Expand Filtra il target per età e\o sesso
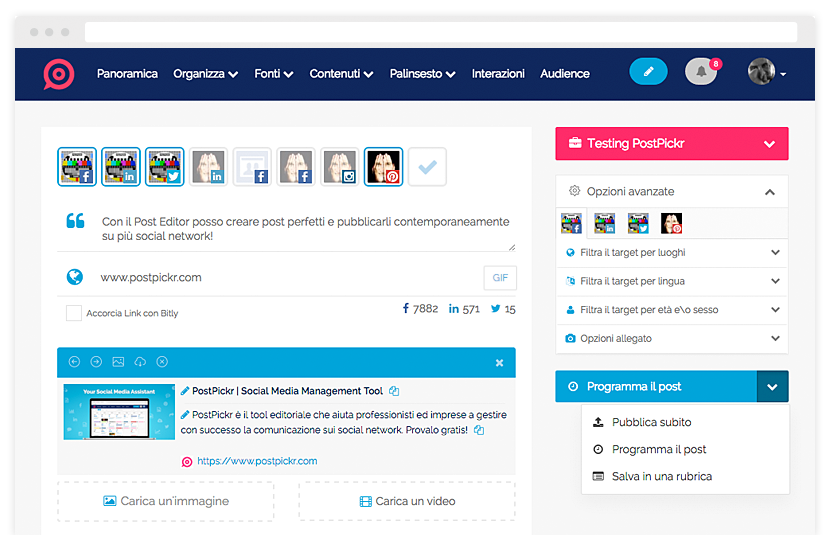Image resolution: width=830 pixels, height=535 pixels. click(672, 310)
